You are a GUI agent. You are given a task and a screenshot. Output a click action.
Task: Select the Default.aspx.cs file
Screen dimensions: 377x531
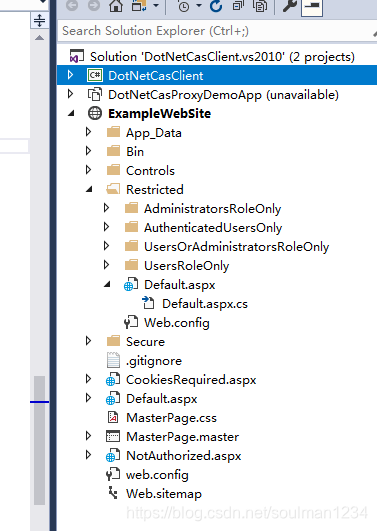click(205, 304)
